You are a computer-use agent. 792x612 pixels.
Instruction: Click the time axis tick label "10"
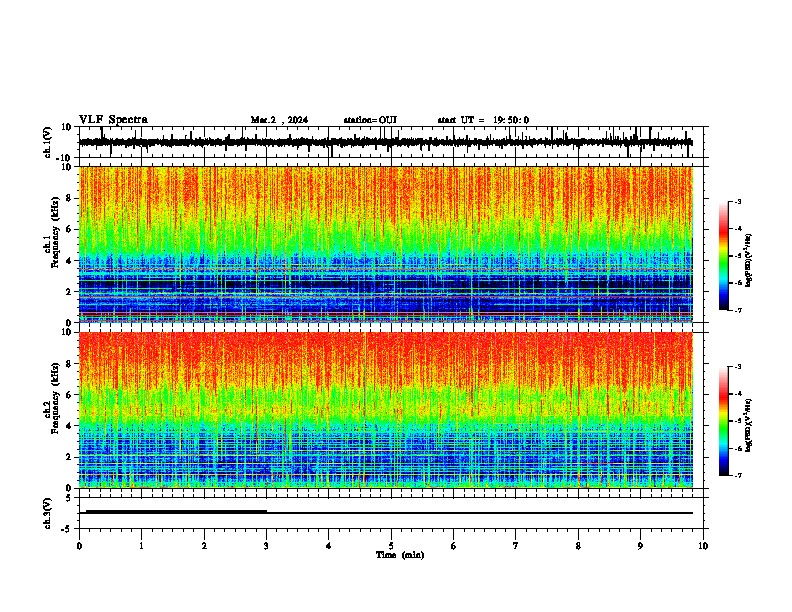pyautogui.click(x=703, y=546)
